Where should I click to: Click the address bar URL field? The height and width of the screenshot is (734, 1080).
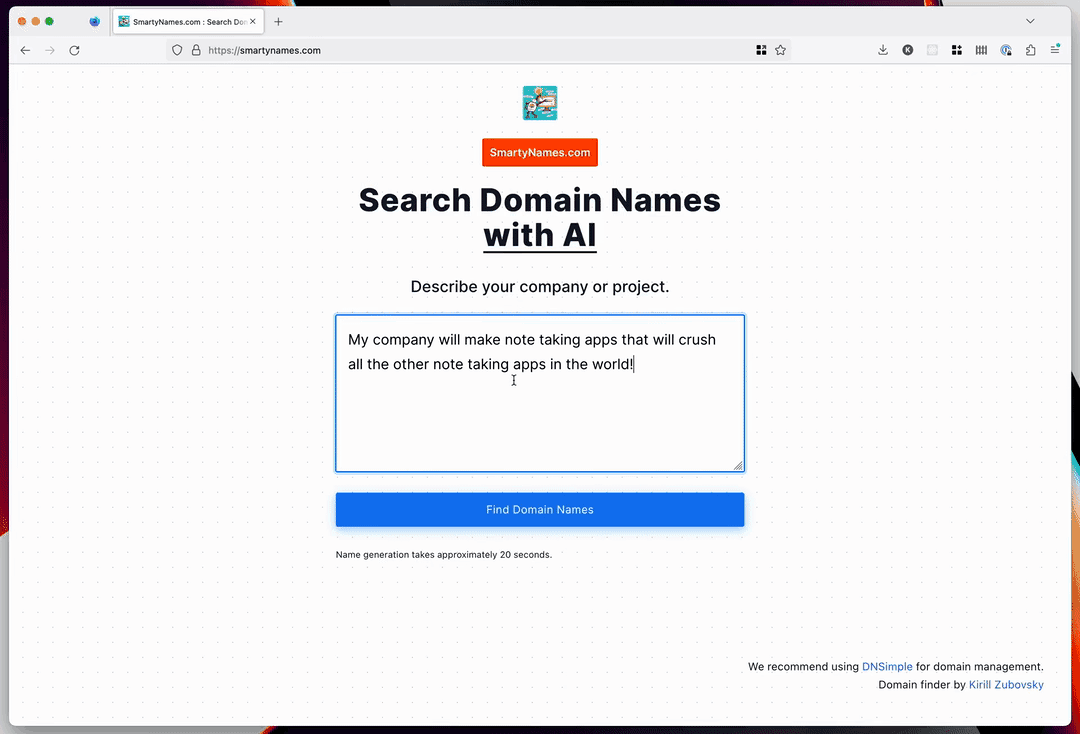[x=468, y=50]
